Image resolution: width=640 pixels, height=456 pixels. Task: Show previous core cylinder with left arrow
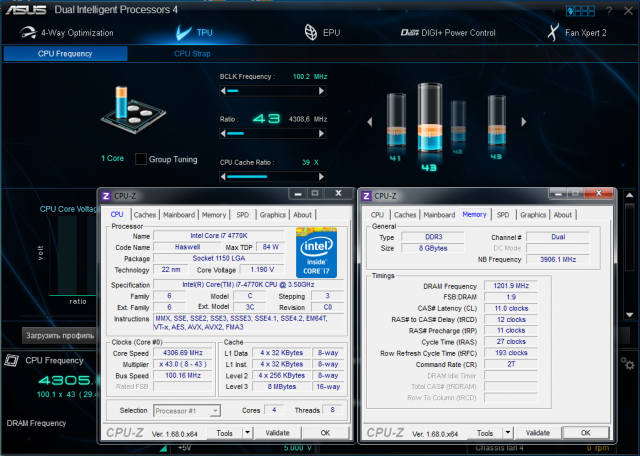pyautogui.click(x=370, y=122)
